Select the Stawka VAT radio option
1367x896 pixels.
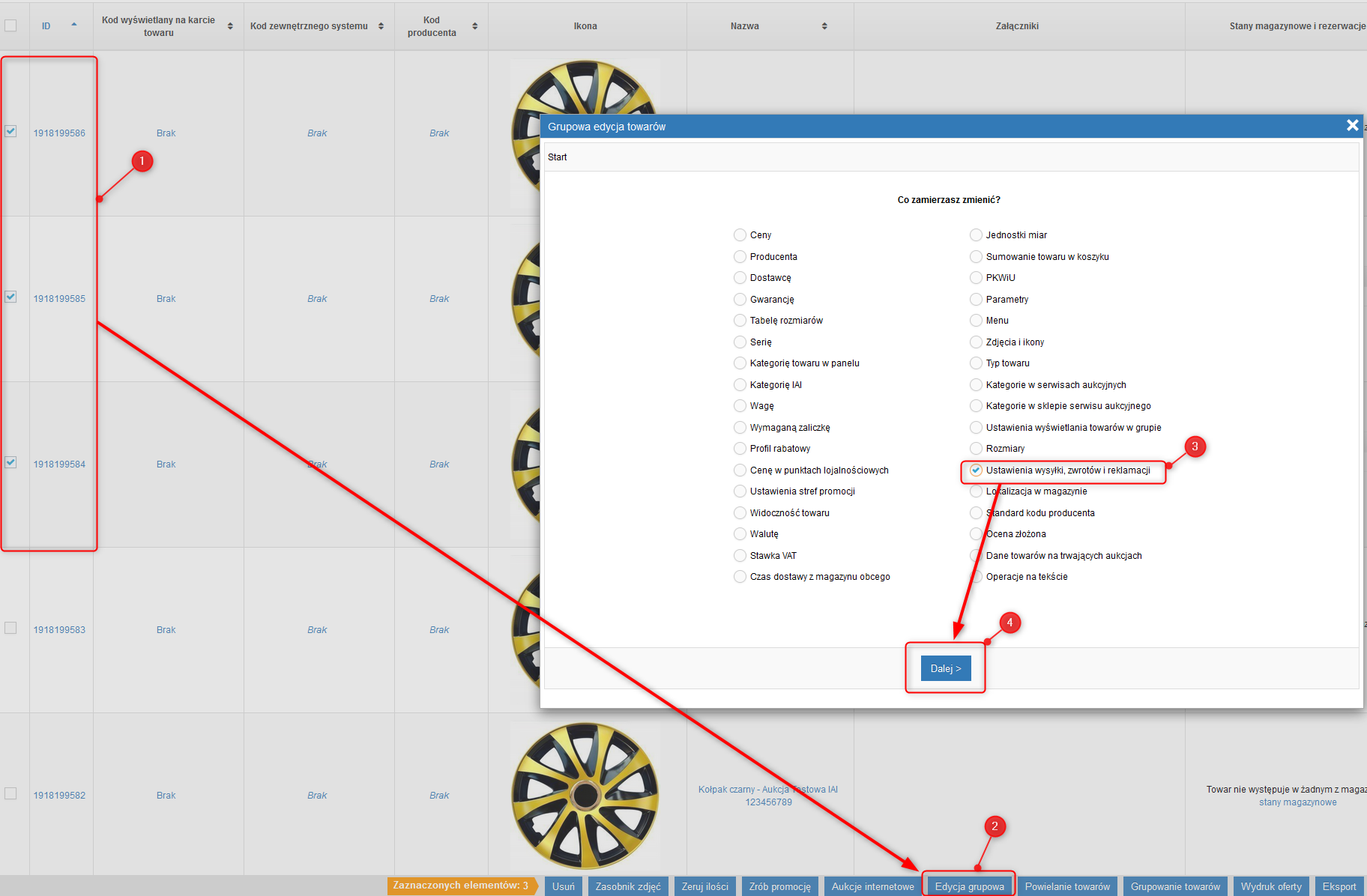pos(740,556)
